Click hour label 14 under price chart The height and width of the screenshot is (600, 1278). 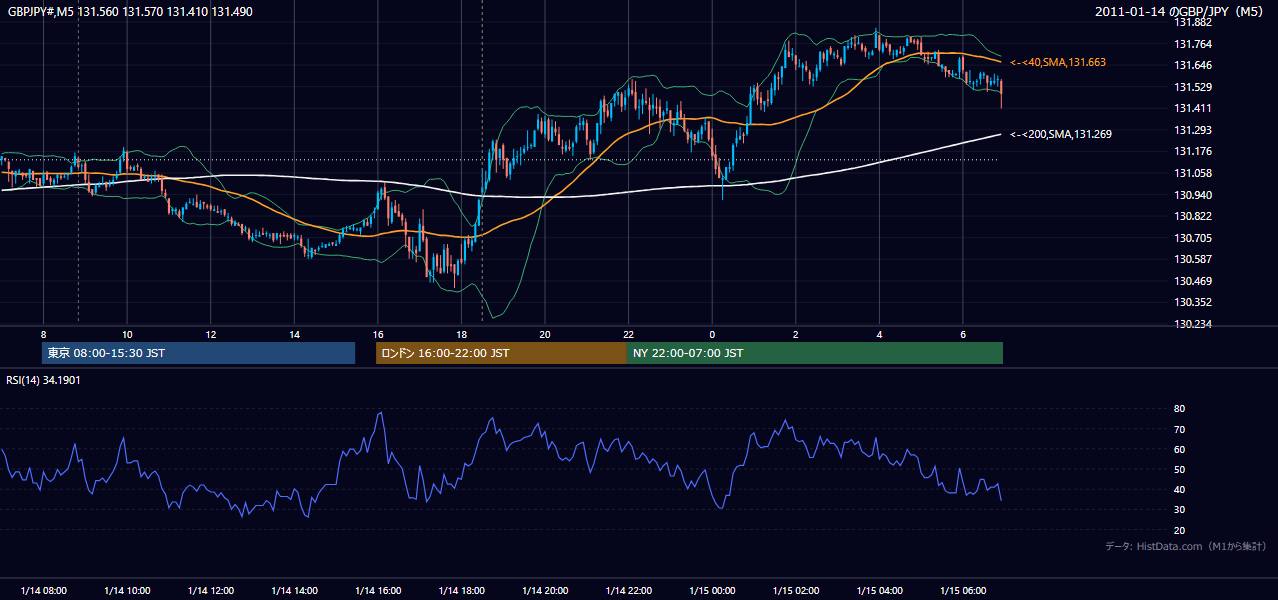(294, 334)
